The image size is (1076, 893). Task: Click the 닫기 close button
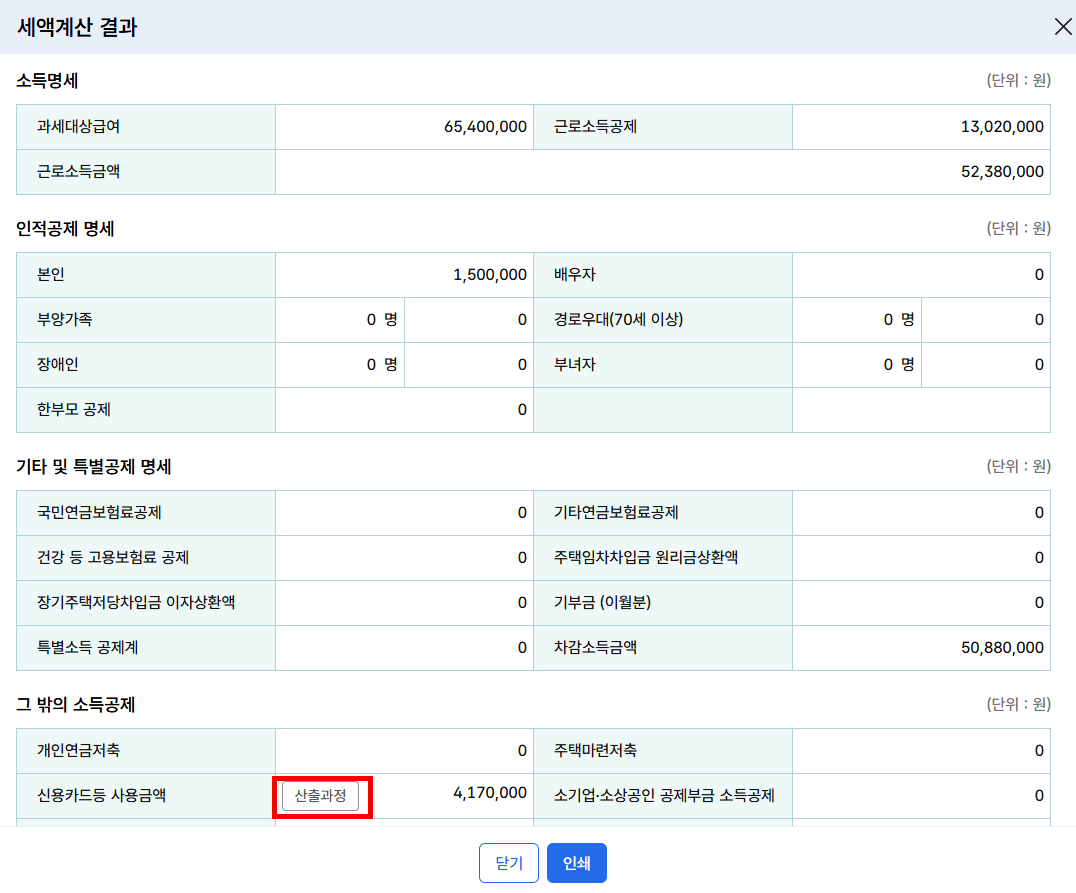pyautogui.click(x=509, y=862)
